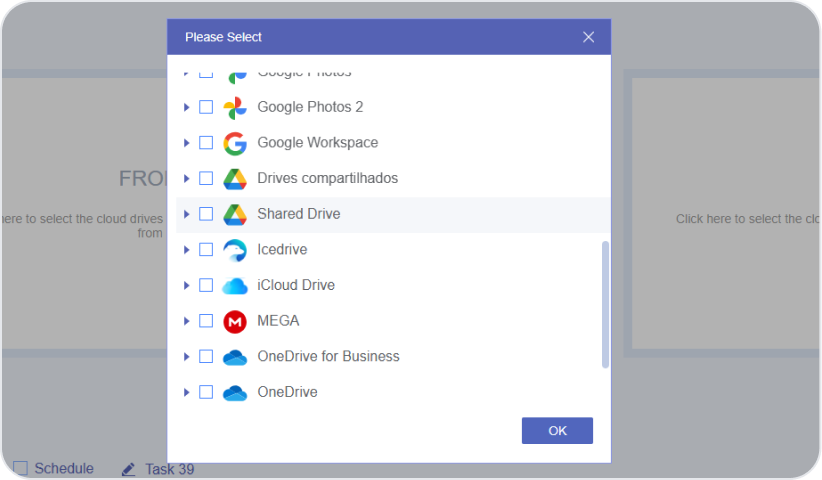Click the Google Photos 2 label
822x480 pixels.
pos(310,107)
